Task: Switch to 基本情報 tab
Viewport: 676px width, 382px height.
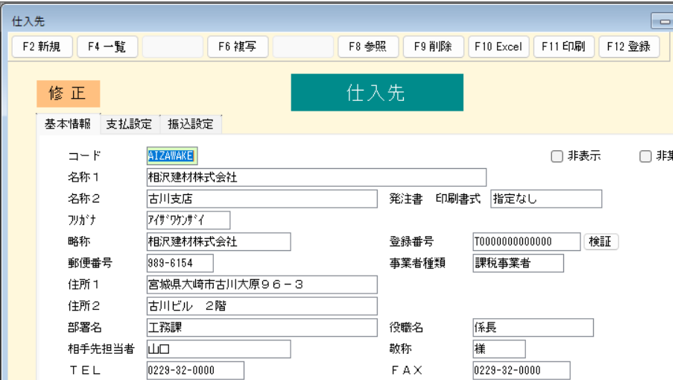Action: pos(68,124)
